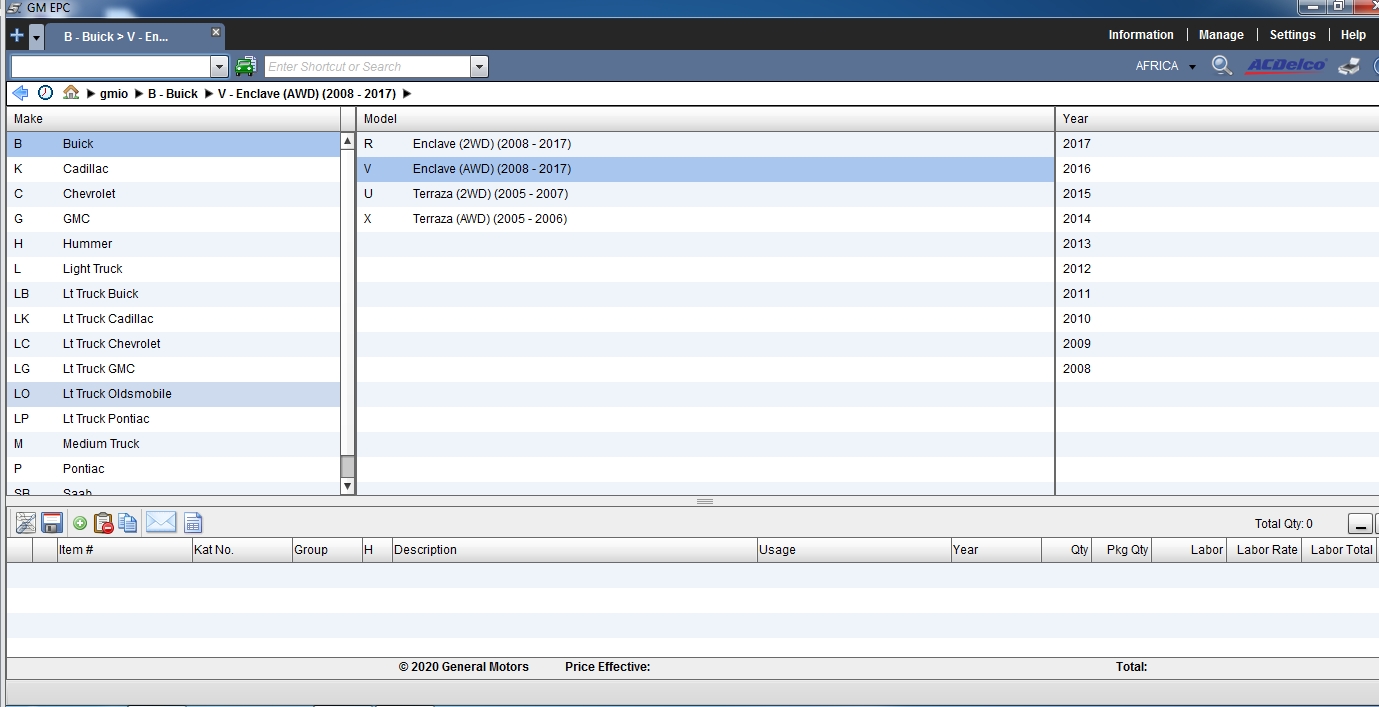Image resolution: width=1379 pixels, height=707 pixels.
Task: Select Chevrolet in Make list
Action: click(x=174, y=194)
